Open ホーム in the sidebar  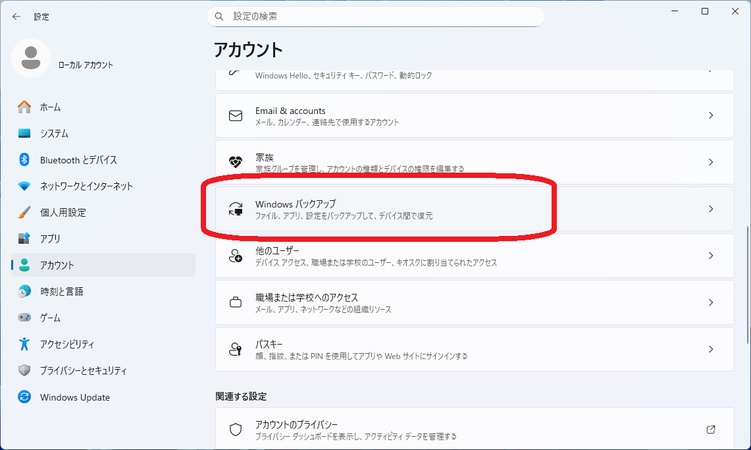click(x=103, y=107)
